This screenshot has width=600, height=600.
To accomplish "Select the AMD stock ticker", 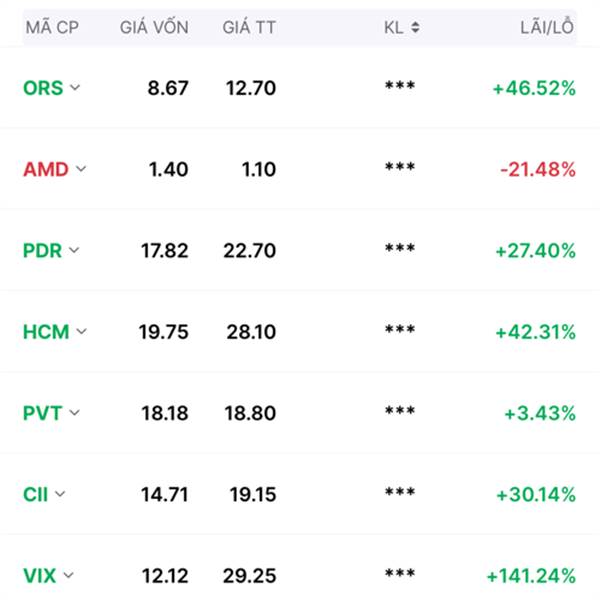I will (46, 169).
